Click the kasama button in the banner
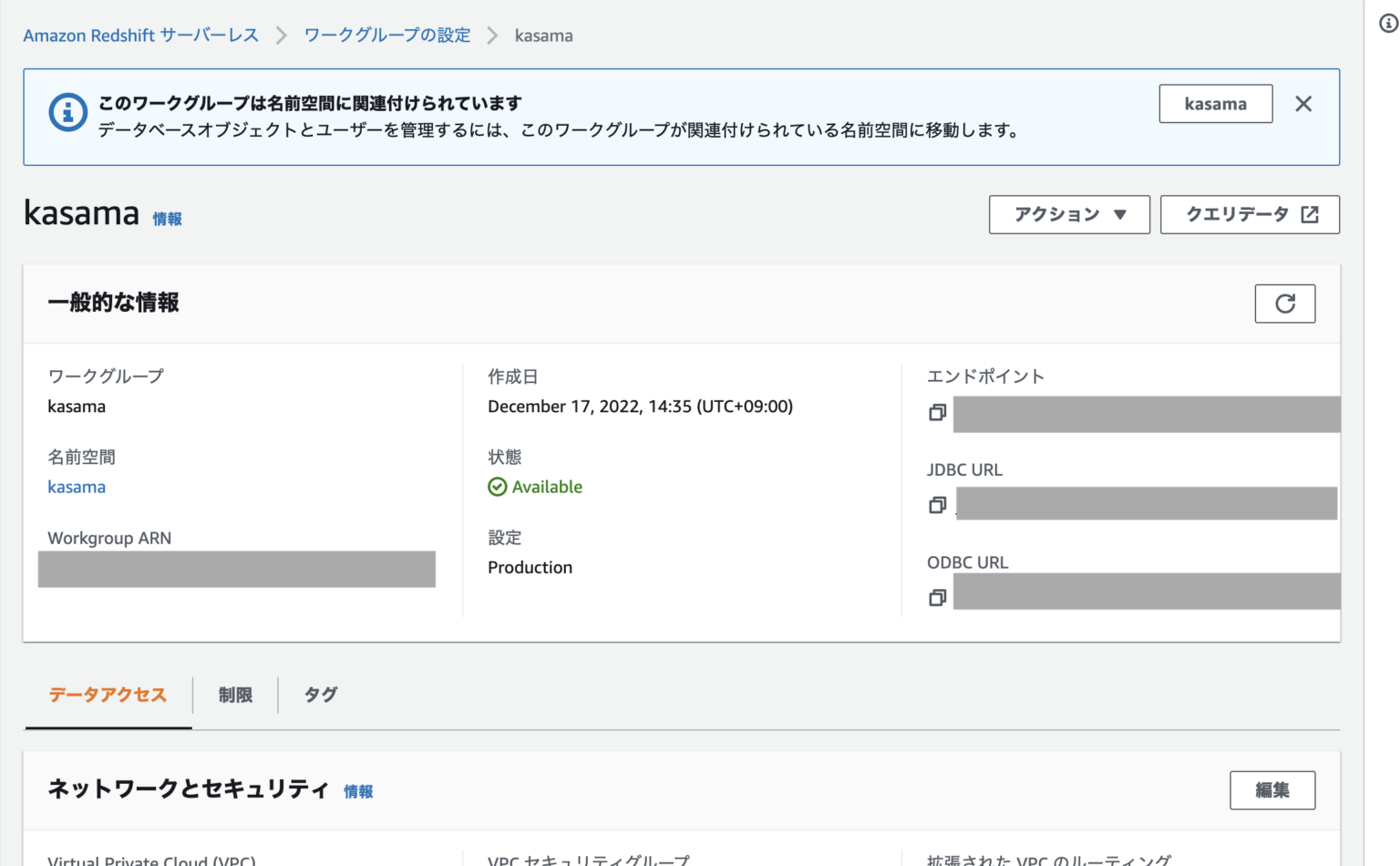This screenshot has height=866, width=1400. [x=1216, y=103]
